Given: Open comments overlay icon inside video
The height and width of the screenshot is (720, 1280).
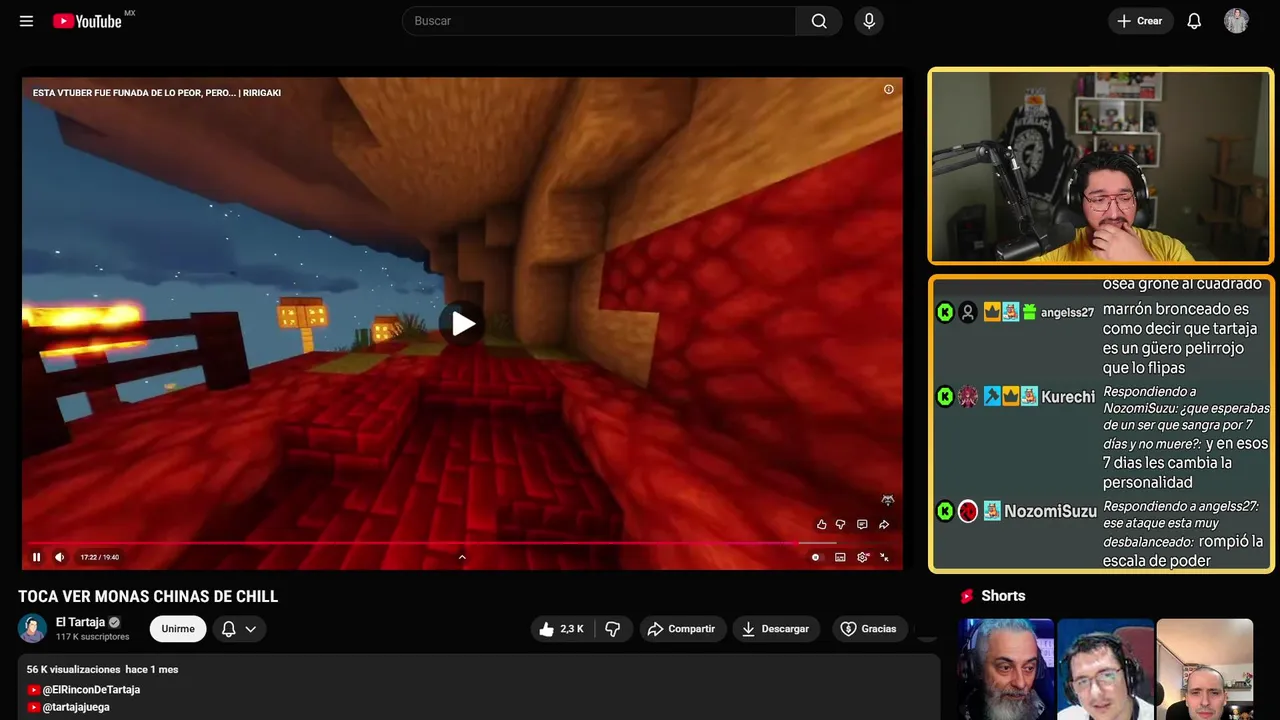Looking at the screenshot, I should (x=862, y=524).
